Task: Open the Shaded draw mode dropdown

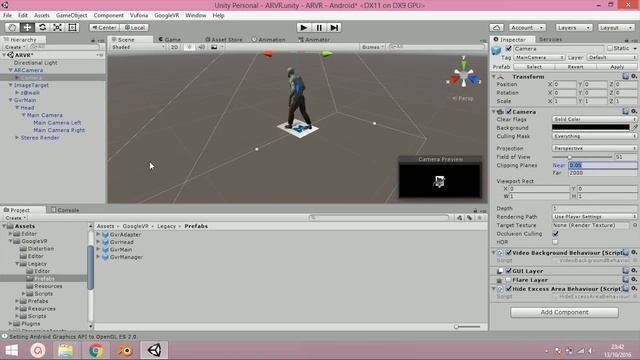Action: [138, 47]
